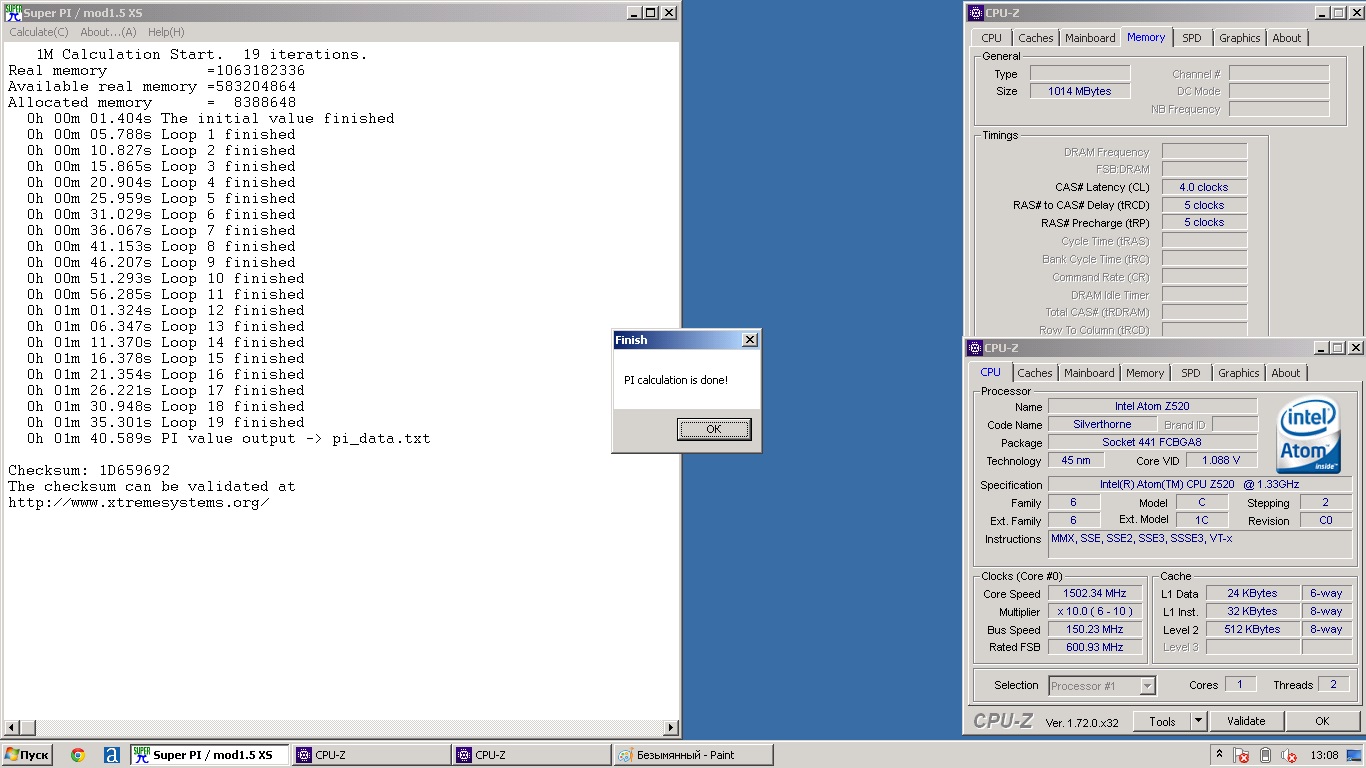
Task: Click the taskbar clock showing 13:08
Action: pos(1324,755)
